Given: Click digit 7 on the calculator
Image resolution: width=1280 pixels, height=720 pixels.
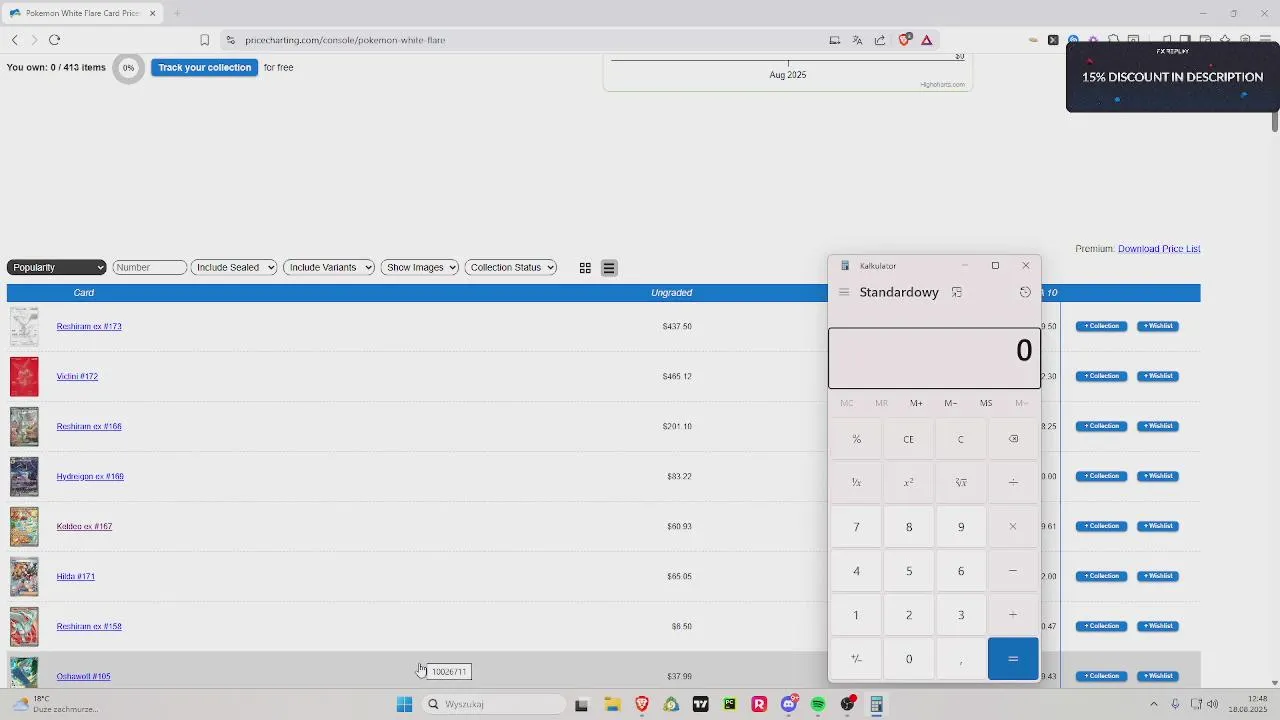Looking at the screenshot, I should point(856,527).
